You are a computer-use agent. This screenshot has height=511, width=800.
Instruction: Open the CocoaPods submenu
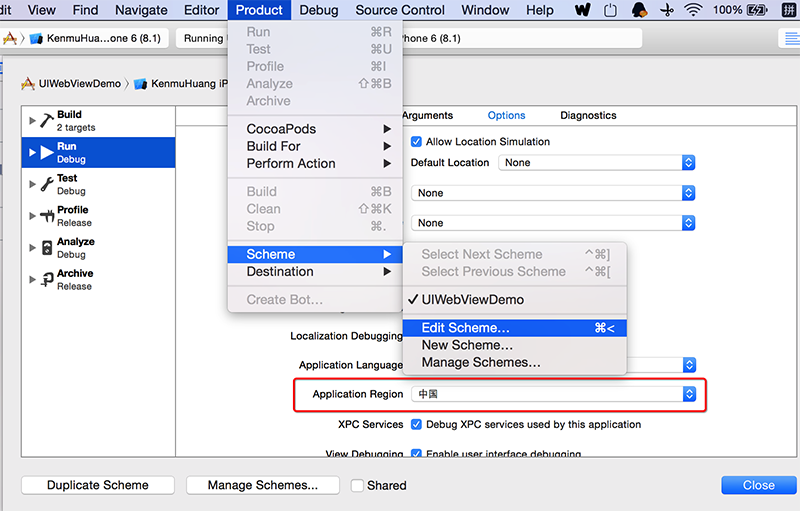click(315, 129)
